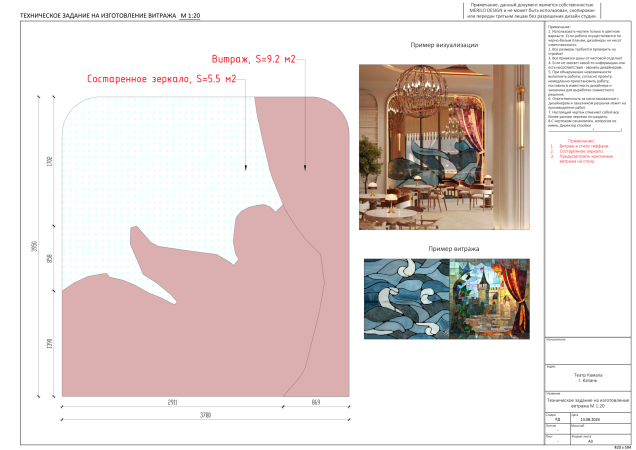Click the 2911 horizontal dimension
The width and height of the screenshot is (636, 450).
[x=172, y=401]
